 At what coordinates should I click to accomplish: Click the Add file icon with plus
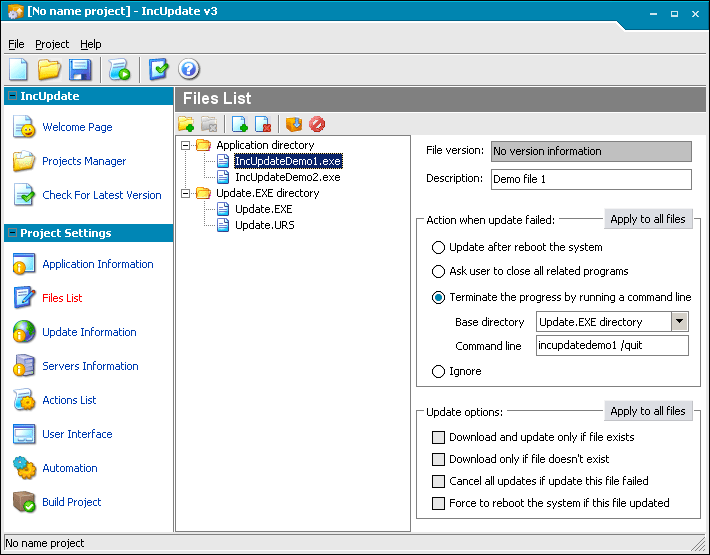pyautogui.click(x=240, y=124)
